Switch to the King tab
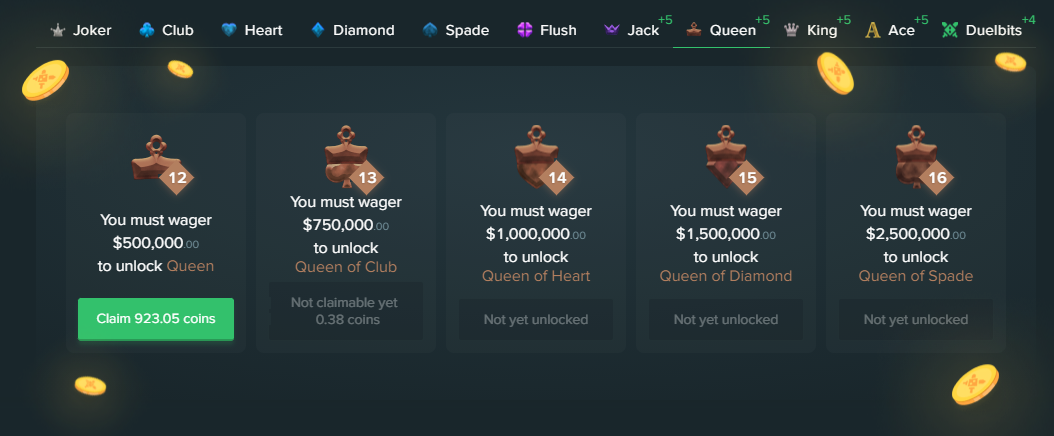 click(811, 30)
